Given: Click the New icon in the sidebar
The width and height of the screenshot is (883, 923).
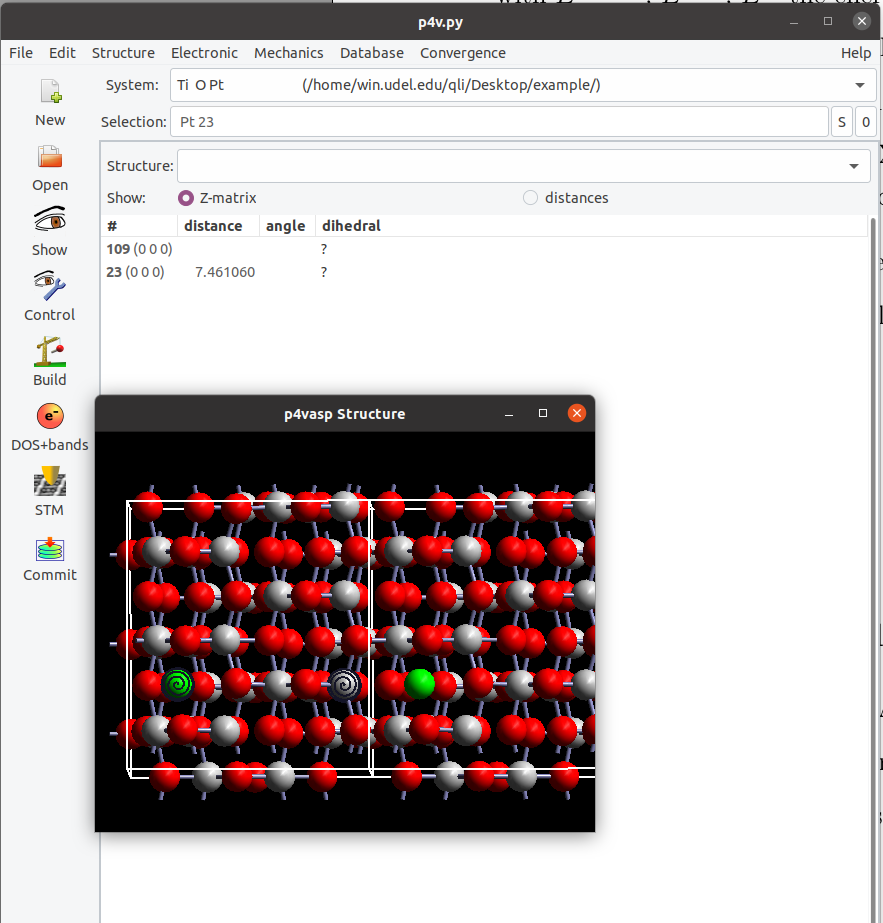Looking at the screenshot, I should click(x=50, y=93).
